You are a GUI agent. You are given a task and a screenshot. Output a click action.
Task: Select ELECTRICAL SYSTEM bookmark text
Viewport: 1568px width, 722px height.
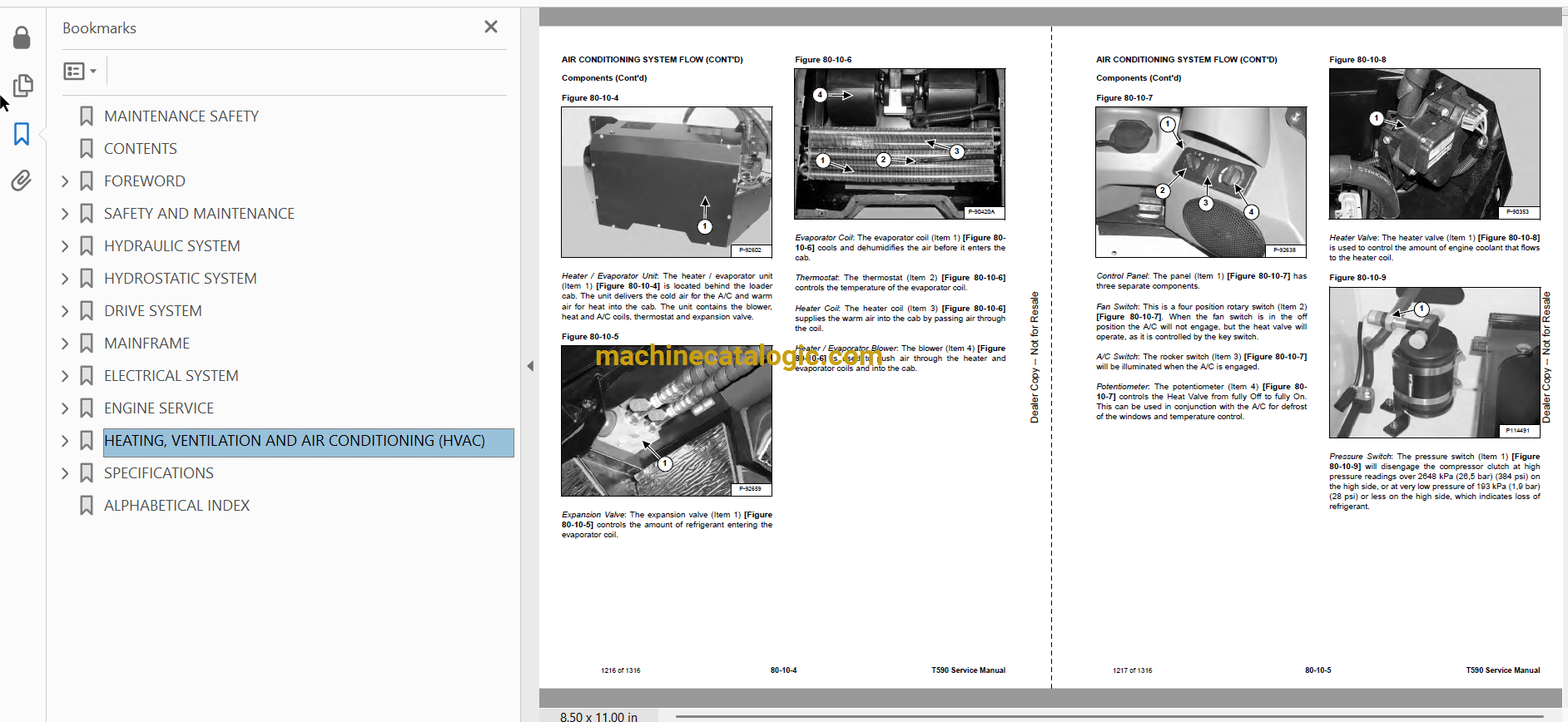tap(171, 376)
